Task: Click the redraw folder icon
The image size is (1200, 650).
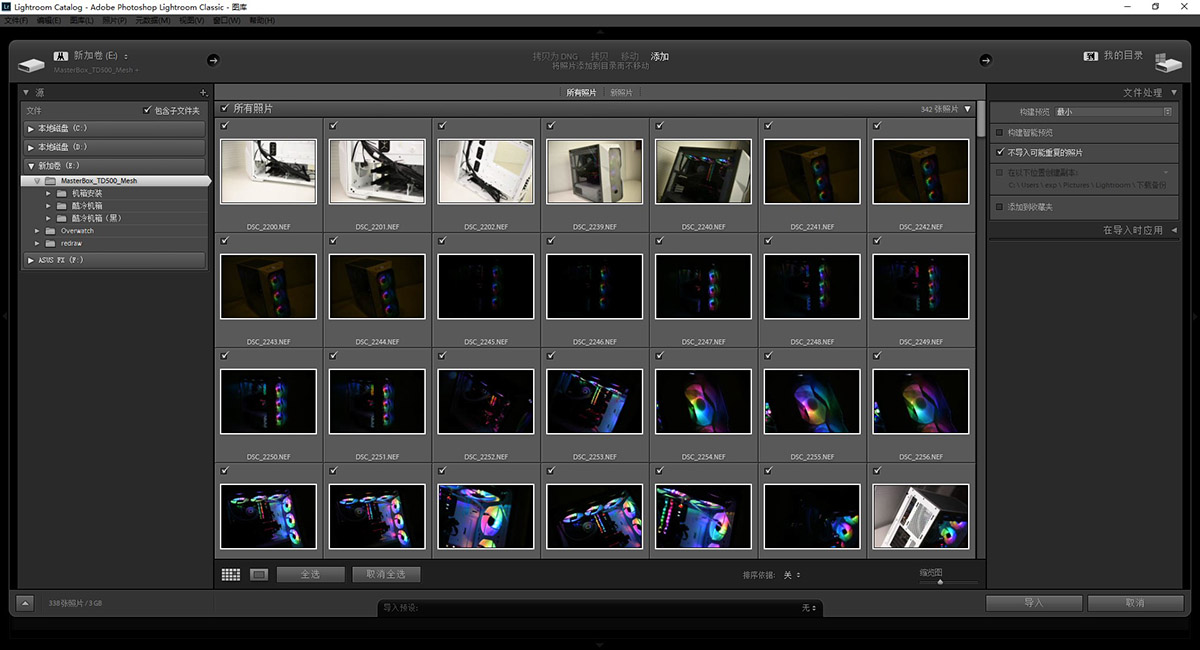Action: pos(50,243)
